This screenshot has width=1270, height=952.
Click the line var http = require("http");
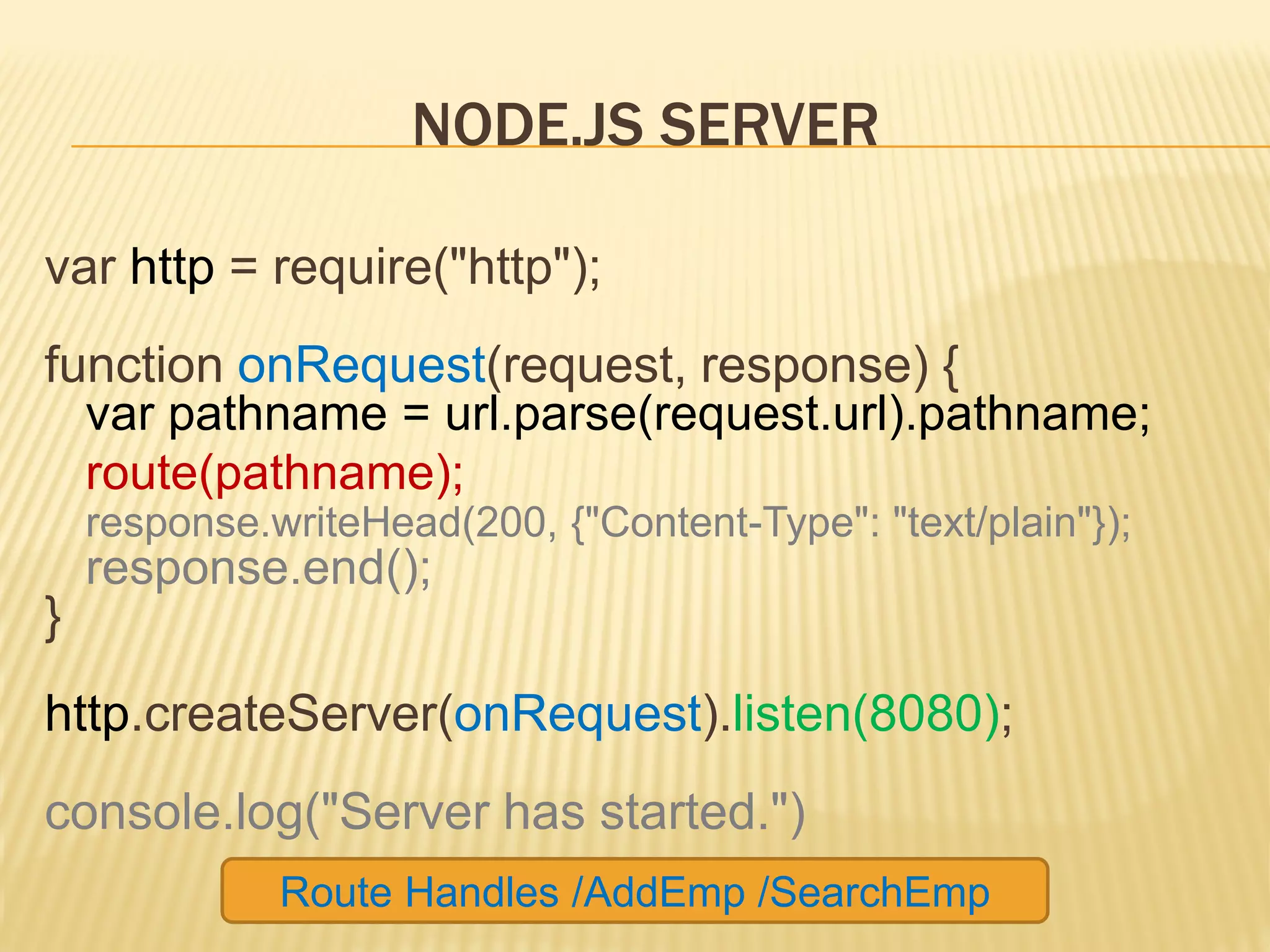coord(323,268)
